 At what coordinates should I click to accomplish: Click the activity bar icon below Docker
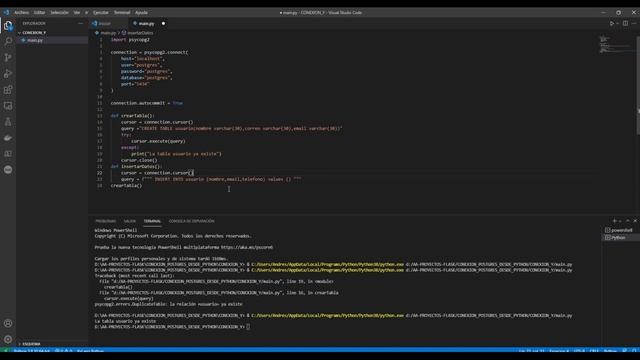[x=8, y=153]
